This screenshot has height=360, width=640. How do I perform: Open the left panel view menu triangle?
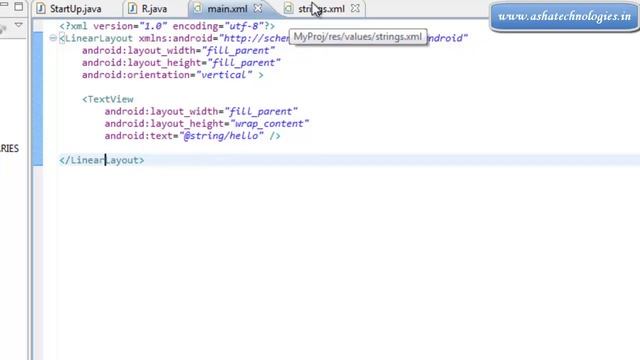(x=18, y=25)
